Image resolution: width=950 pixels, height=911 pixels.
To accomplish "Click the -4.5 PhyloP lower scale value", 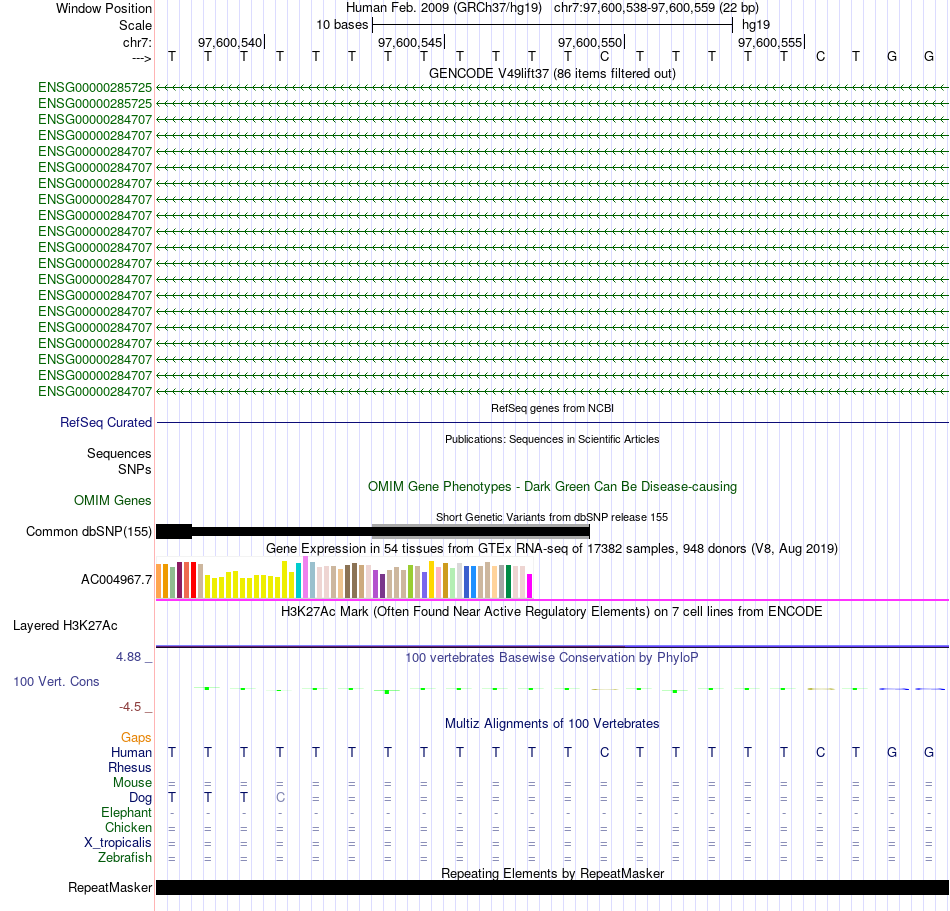I will [130, 707].
